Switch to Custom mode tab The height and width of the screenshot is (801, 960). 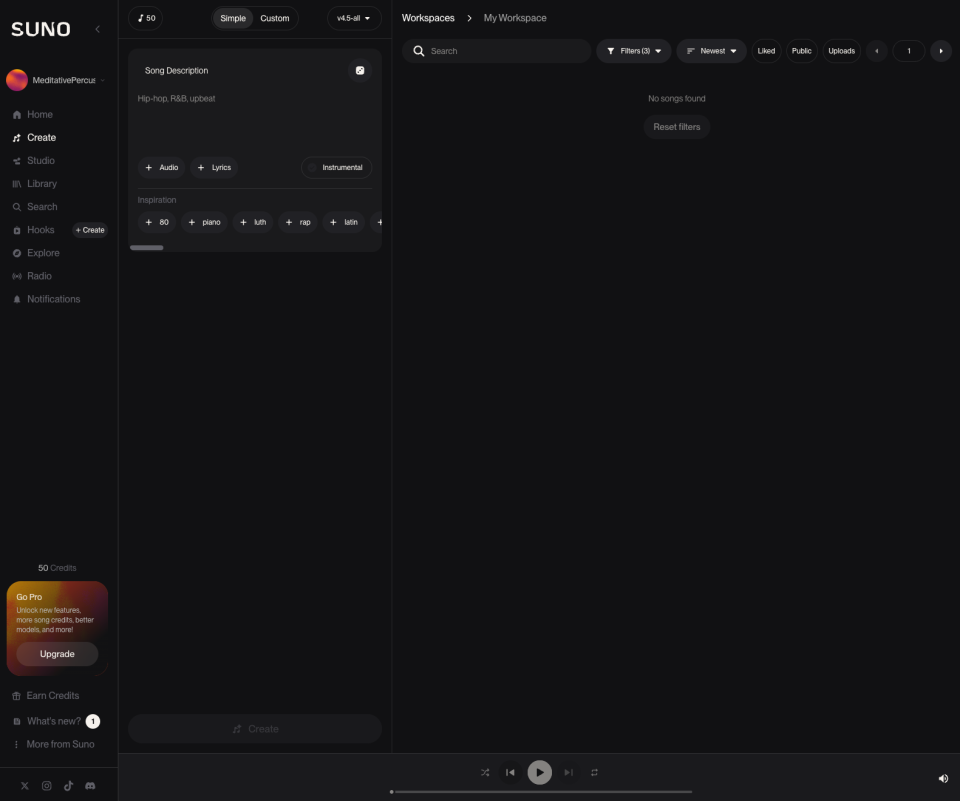coord(274,18)
